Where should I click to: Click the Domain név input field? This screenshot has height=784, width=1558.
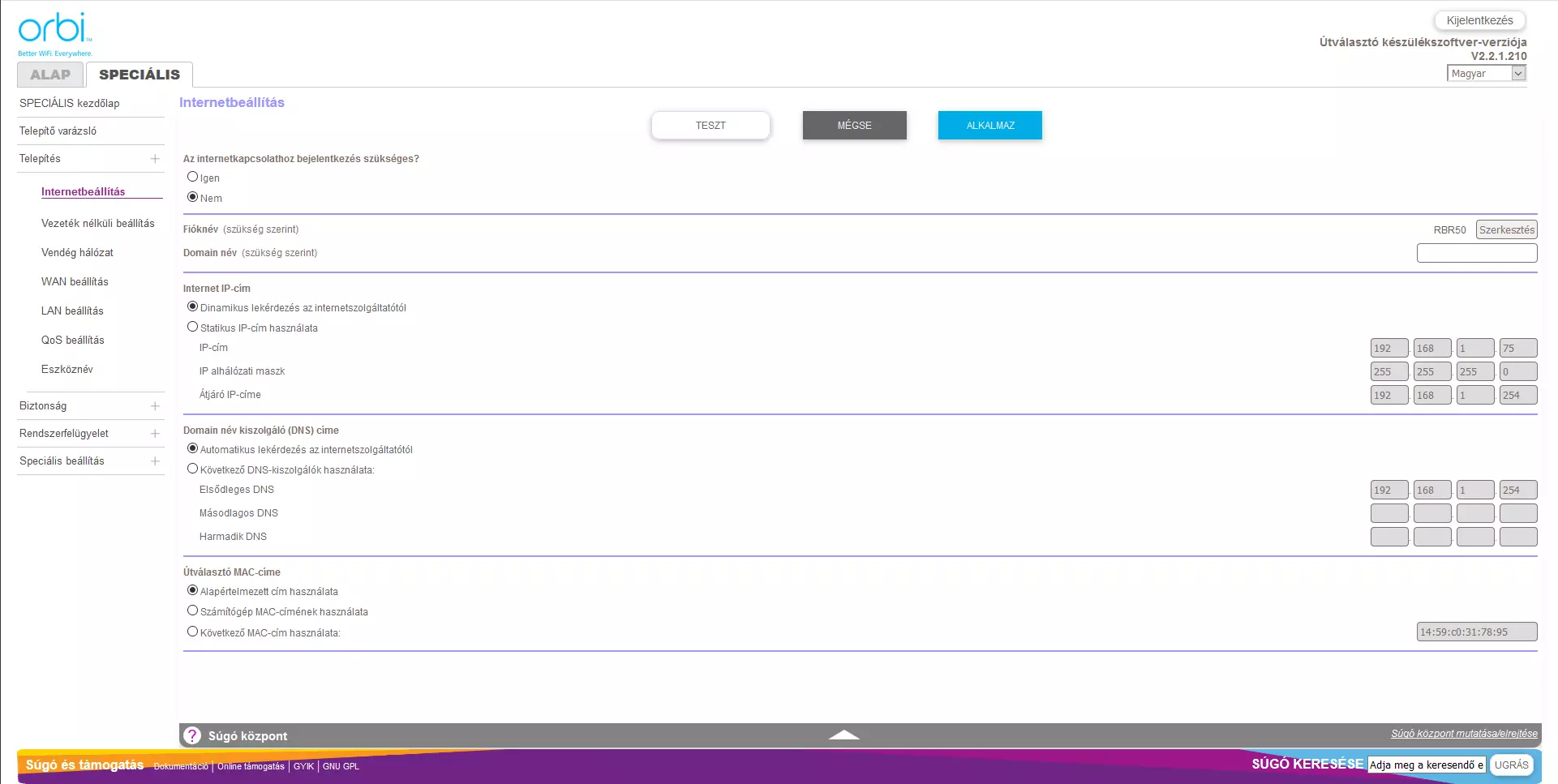pyautogui.click(x=1476, y=253)
